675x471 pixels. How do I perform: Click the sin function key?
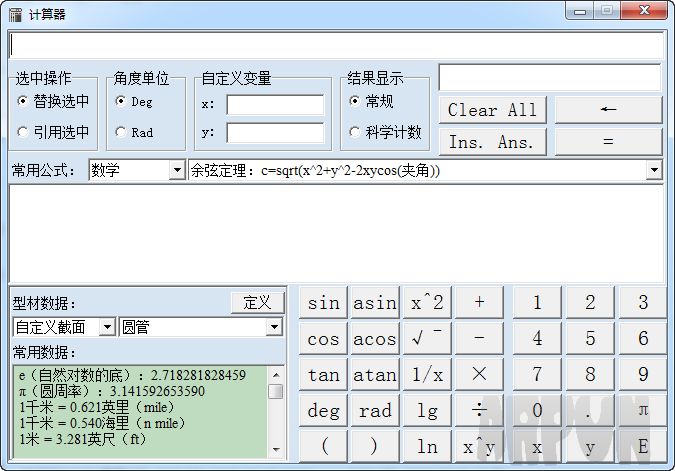click(x=323, y=302)
